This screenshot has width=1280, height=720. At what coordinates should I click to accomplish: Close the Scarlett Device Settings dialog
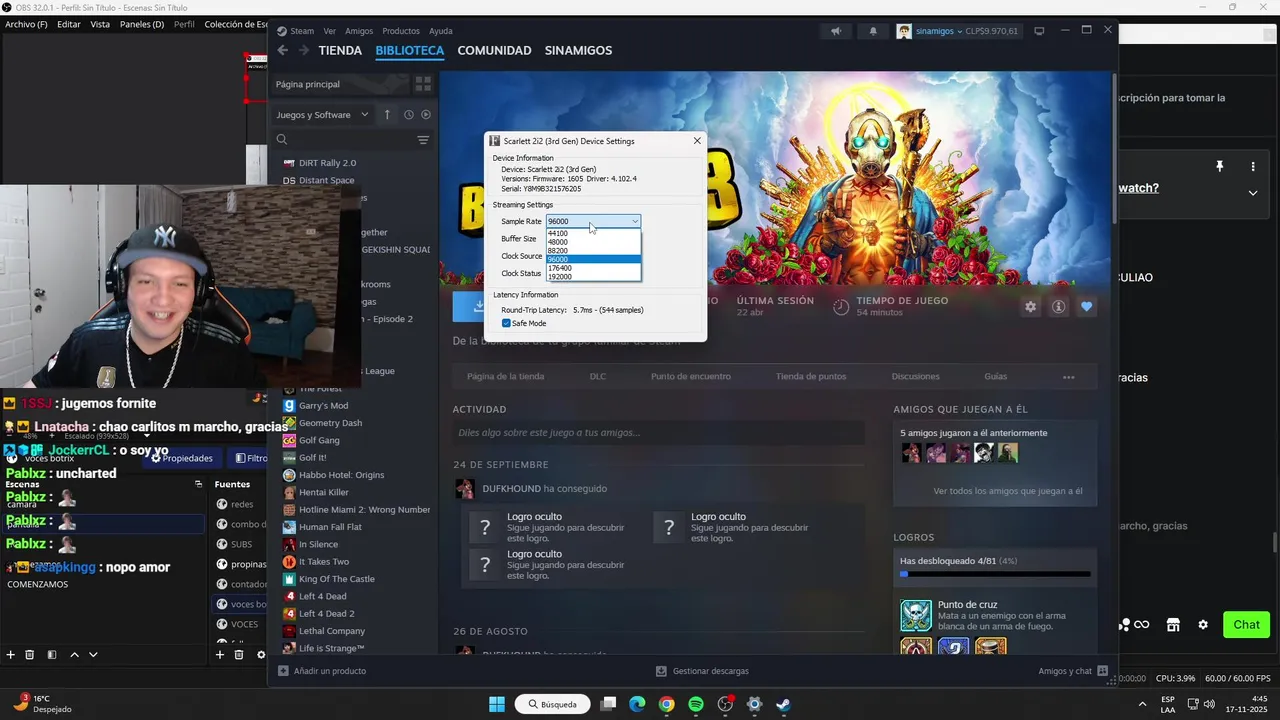point(697,141)
